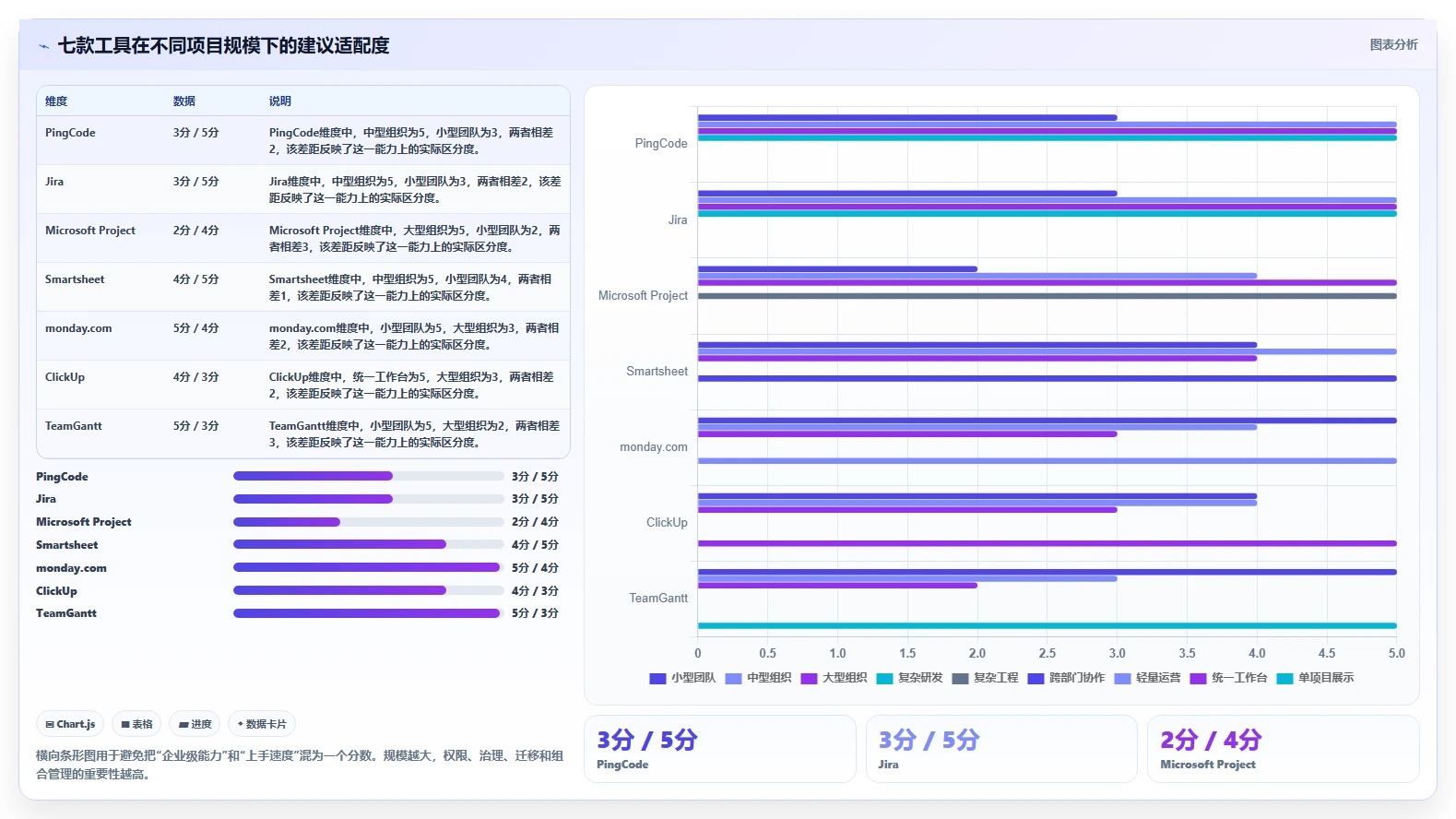The image size is (1456, 819).
Task: Click the 4分 / 5分 cell in Smartsheet table row
Action: tap(196, 279)
